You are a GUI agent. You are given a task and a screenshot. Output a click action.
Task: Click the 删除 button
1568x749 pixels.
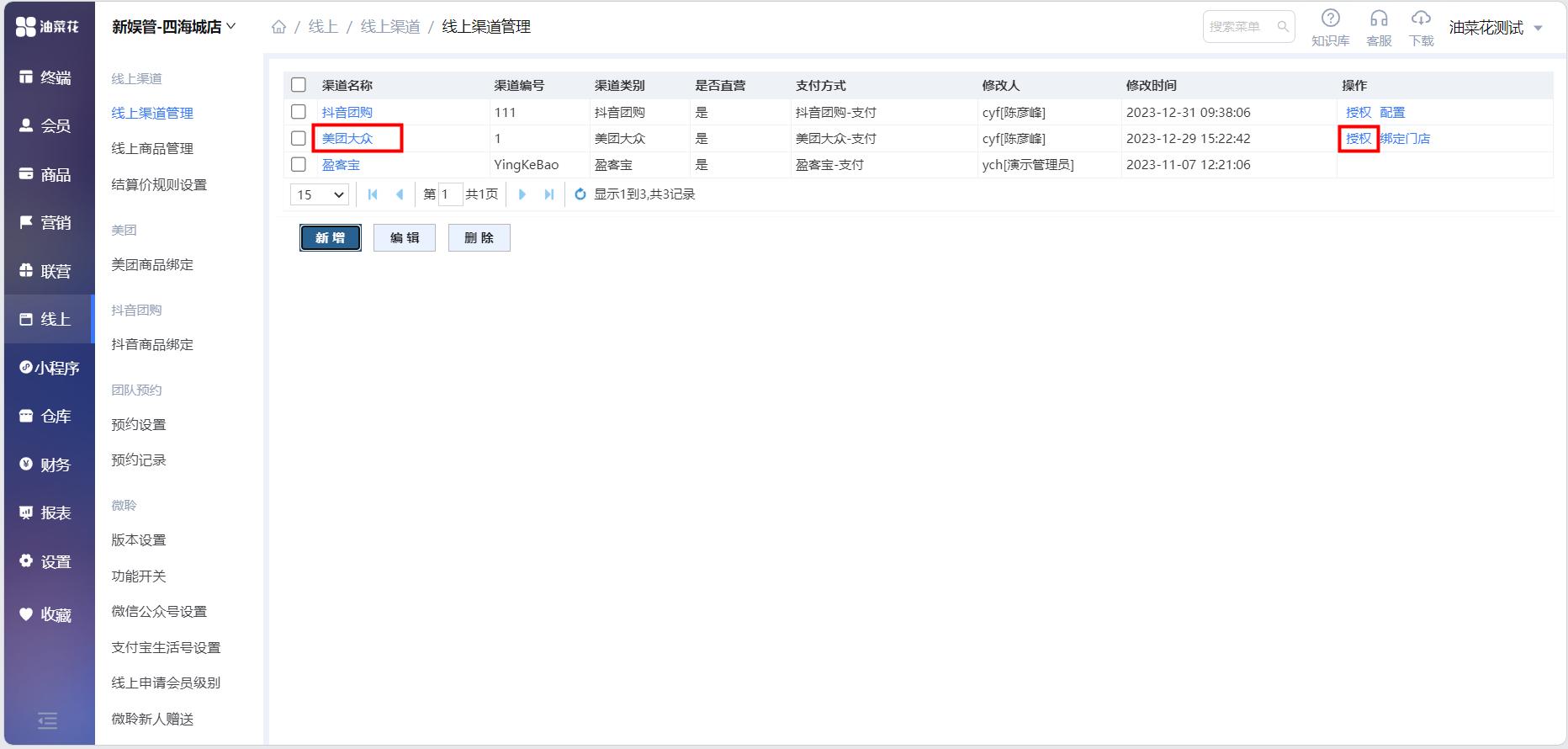[479, 238]
